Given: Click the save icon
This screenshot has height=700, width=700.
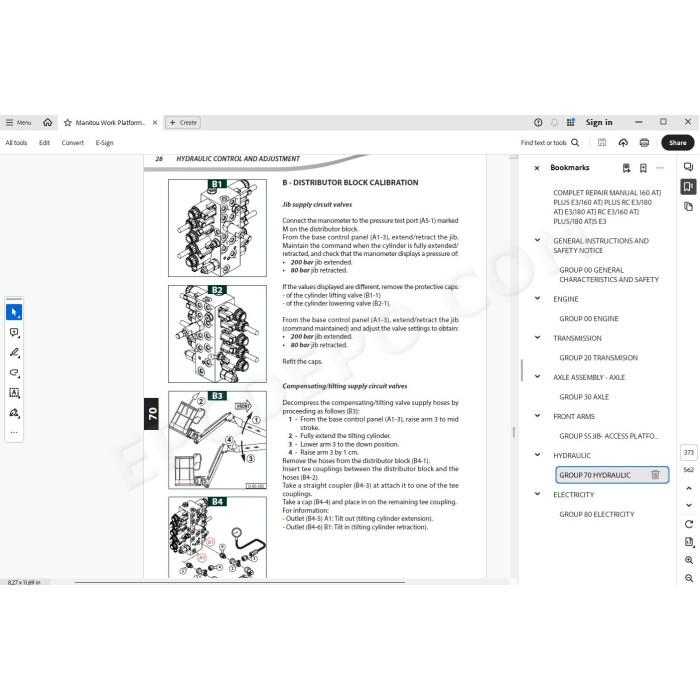Looking at the screenshot, I should tap(602, 143).
